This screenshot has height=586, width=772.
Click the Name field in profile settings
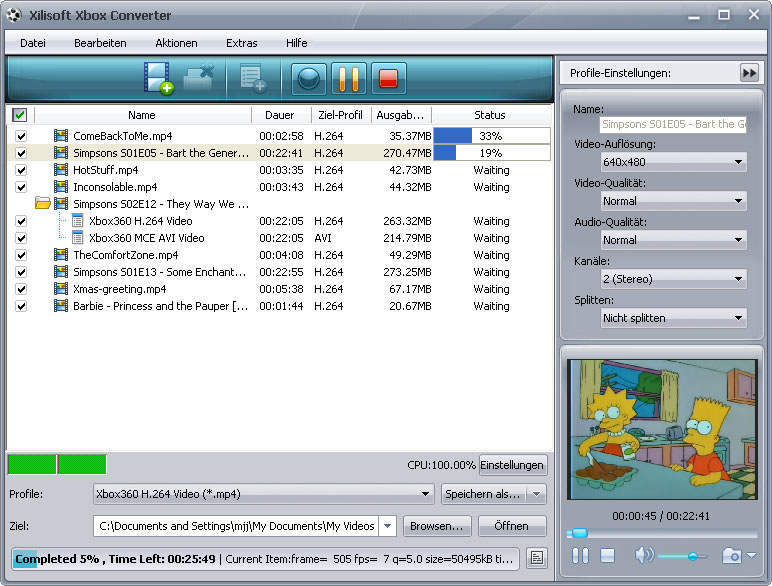click(x=673, y=124)
